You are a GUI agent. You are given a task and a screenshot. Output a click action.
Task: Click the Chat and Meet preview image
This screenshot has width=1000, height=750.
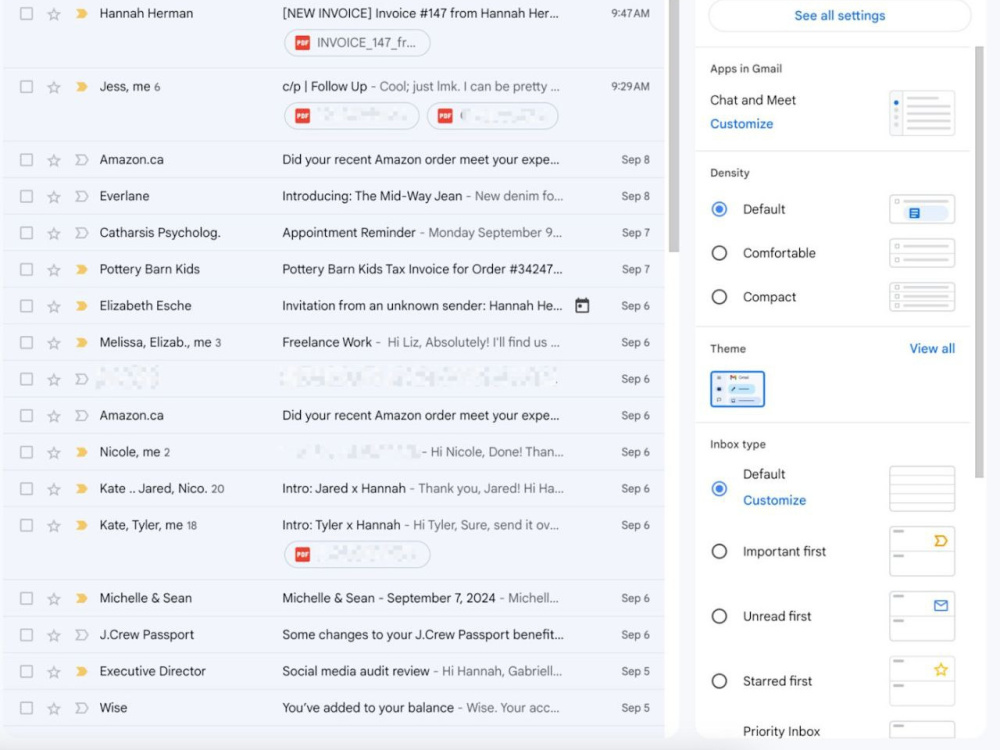[x=922, y=113]
